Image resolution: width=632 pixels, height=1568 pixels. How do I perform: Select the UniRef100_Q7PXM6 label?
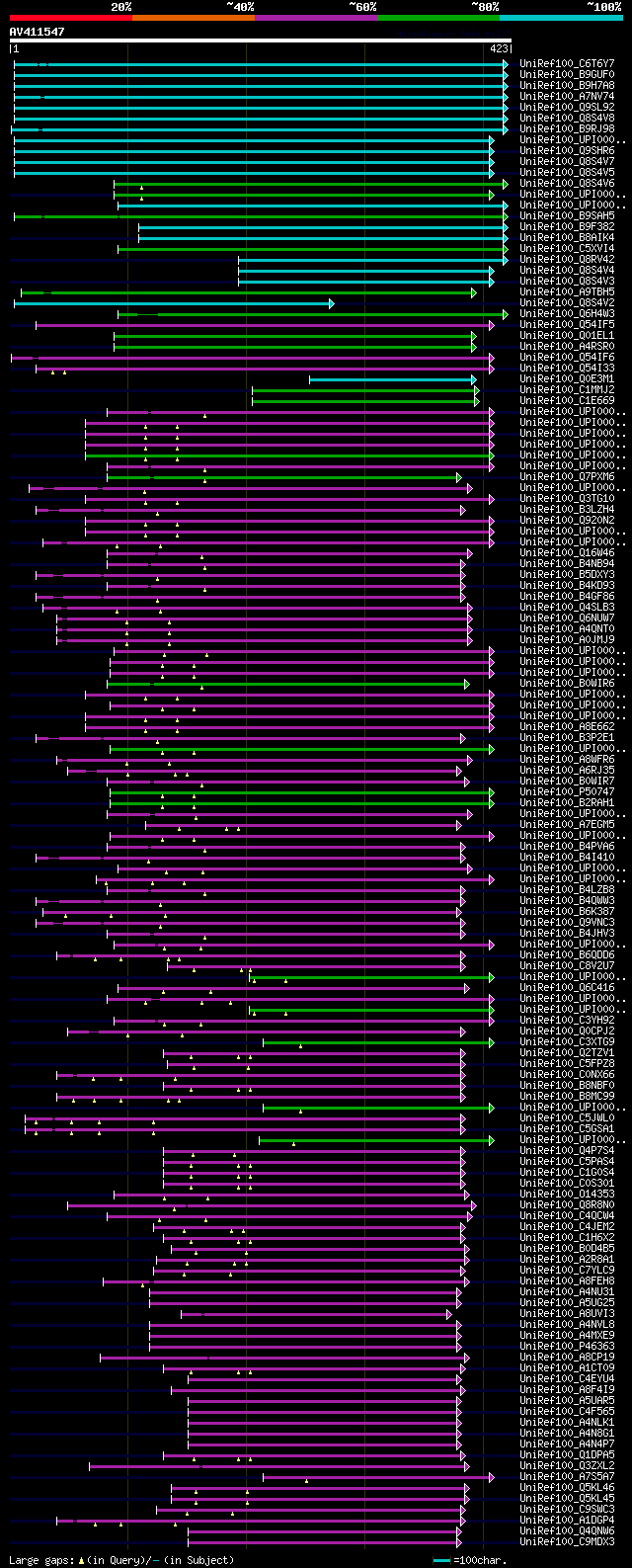click(x=567, y=476)
